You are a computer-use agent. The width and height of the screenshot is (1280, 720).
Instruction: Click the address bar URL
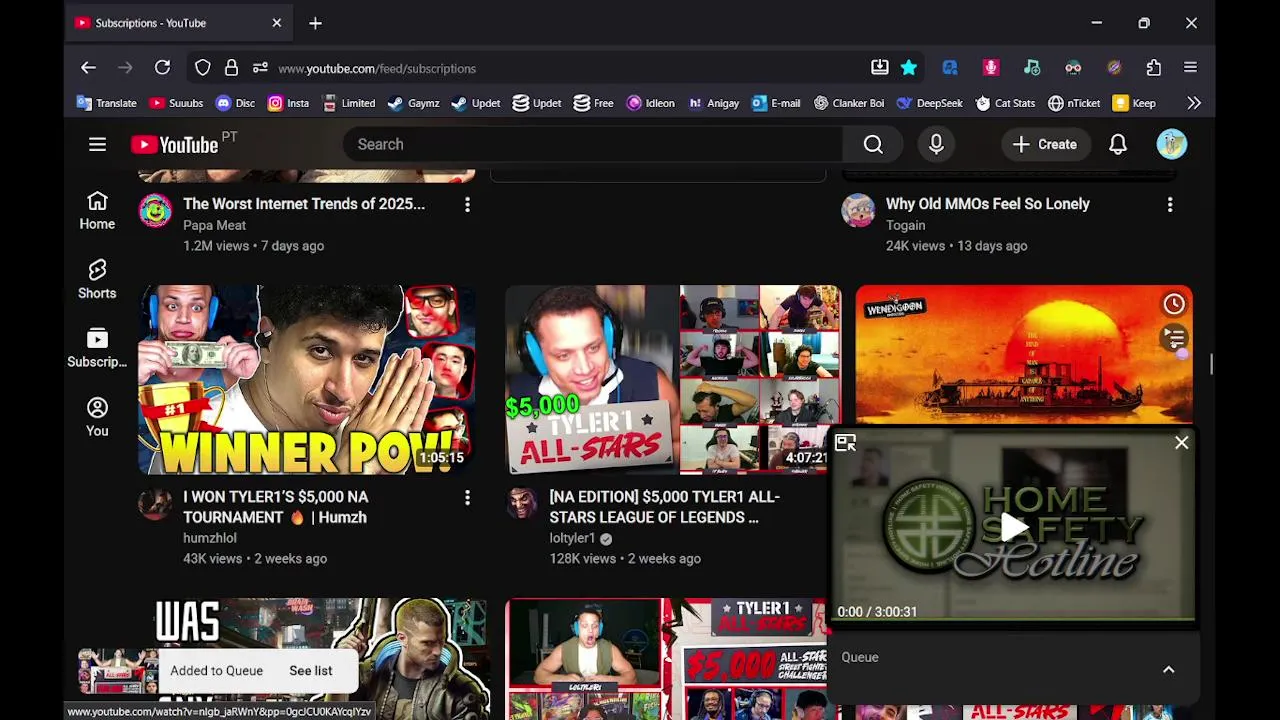(377, 69)
